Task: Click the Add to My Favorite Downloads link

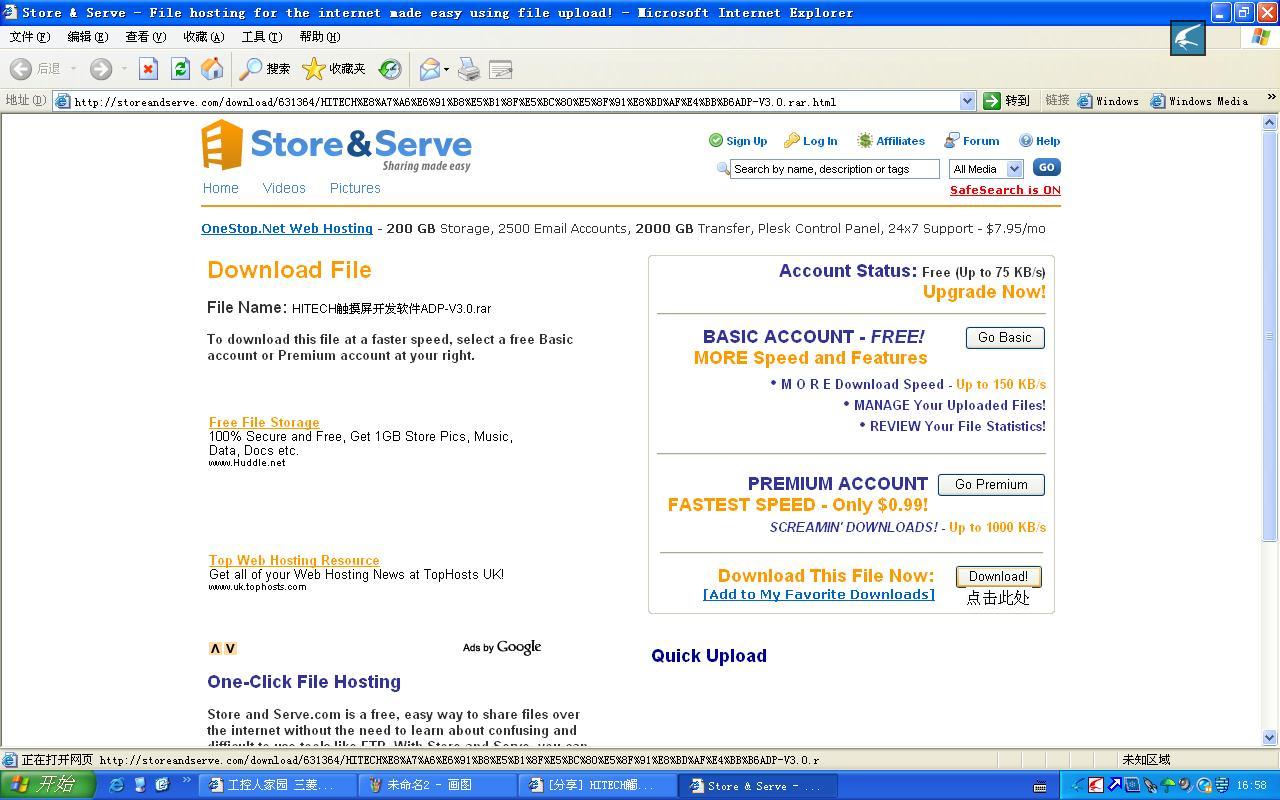Action: pos(818,595)
